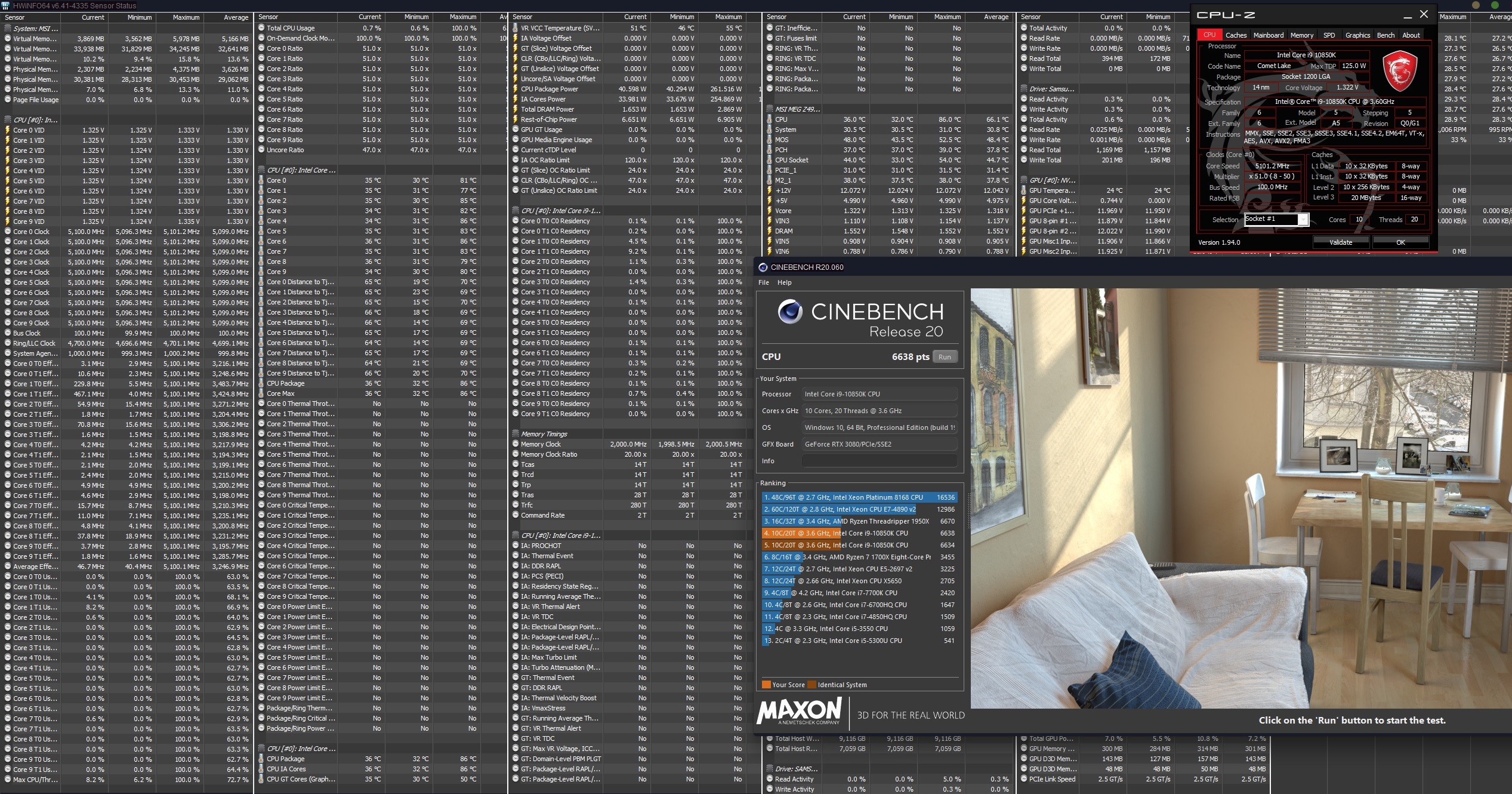This screenshot has height=794, width=1512.
Task: Click the IA OC Ratio Limit icon
Action: (x=516, y=160)
